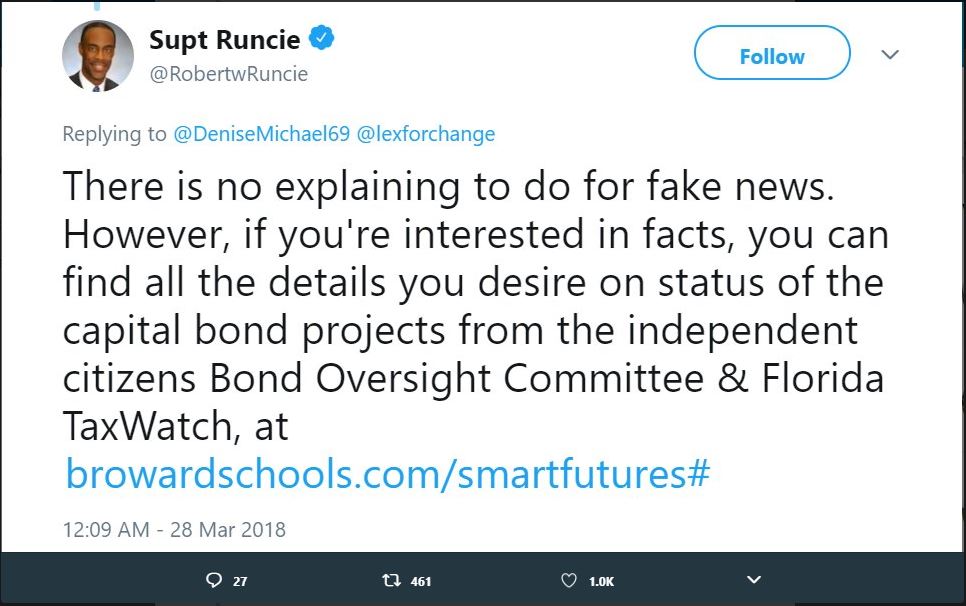Show the 461 retweets count

[421, 581]
